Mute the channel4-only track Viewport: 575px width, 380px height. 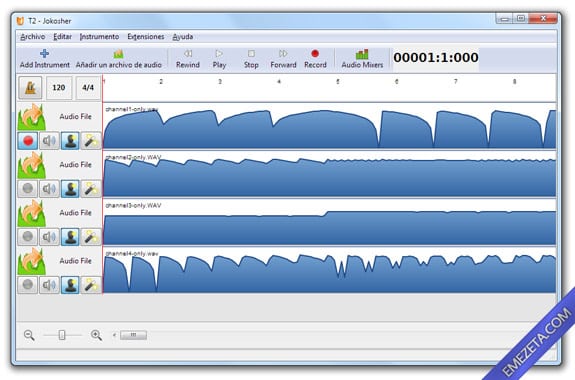point(49,285)
